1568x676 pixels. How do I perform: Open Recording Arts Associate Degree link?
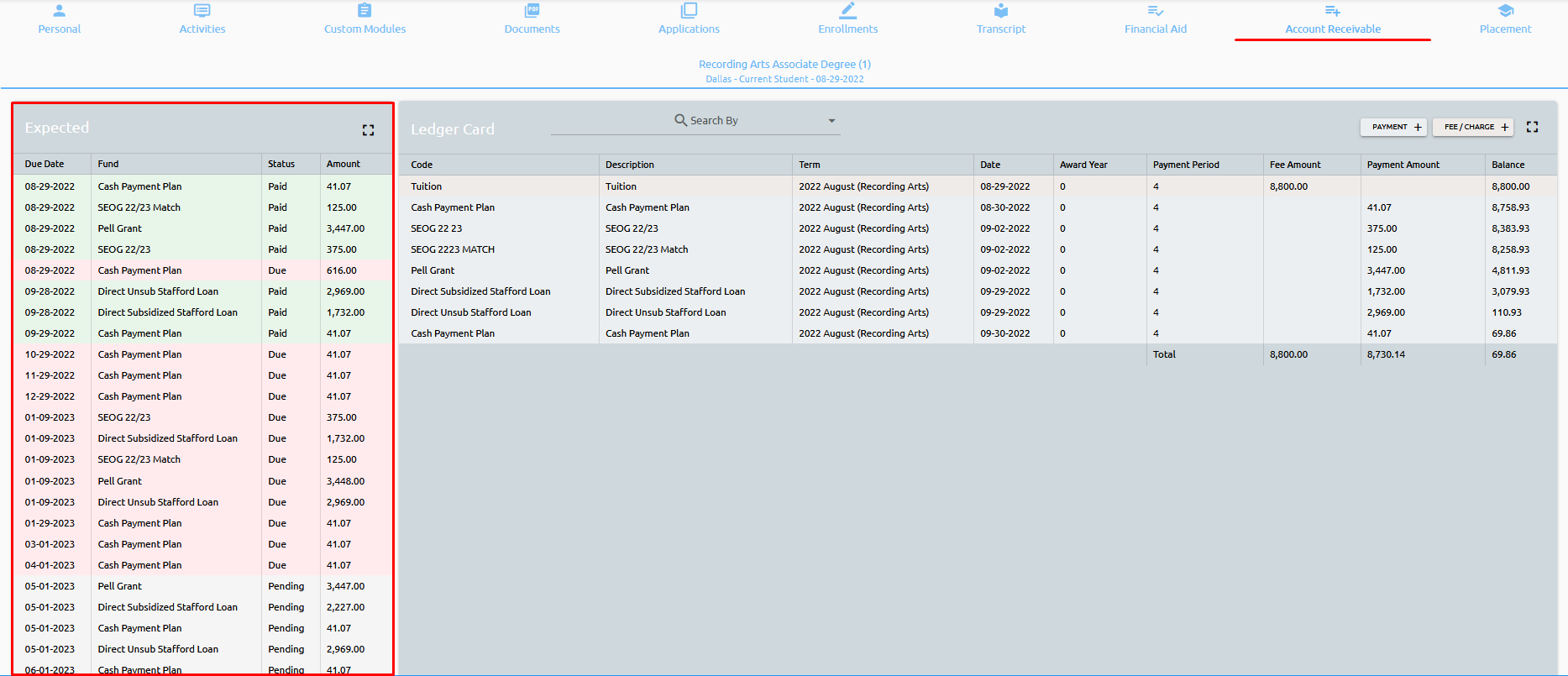[x=784, y=64]
